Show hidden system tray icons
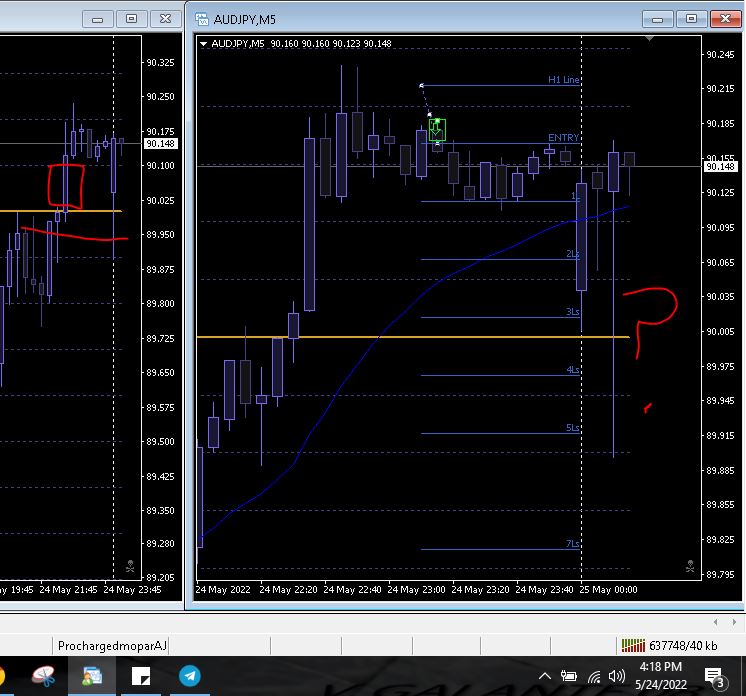Viewport: 746px width, 696px height. coord(545,676)
